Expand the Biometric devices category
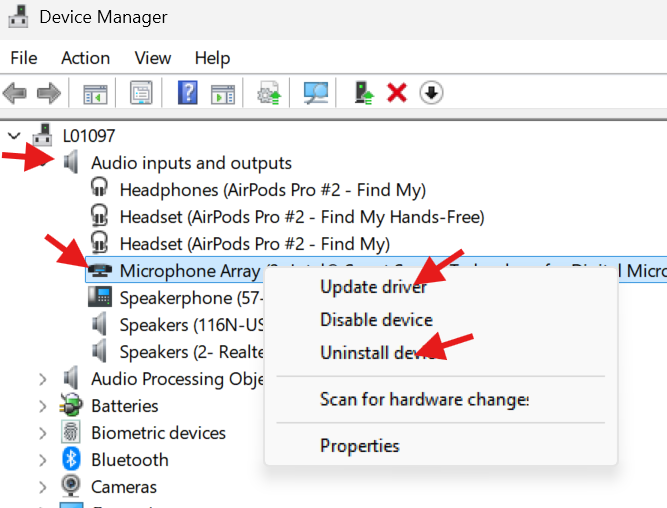This screenshot has height=508, width=667. coord(42,433)
